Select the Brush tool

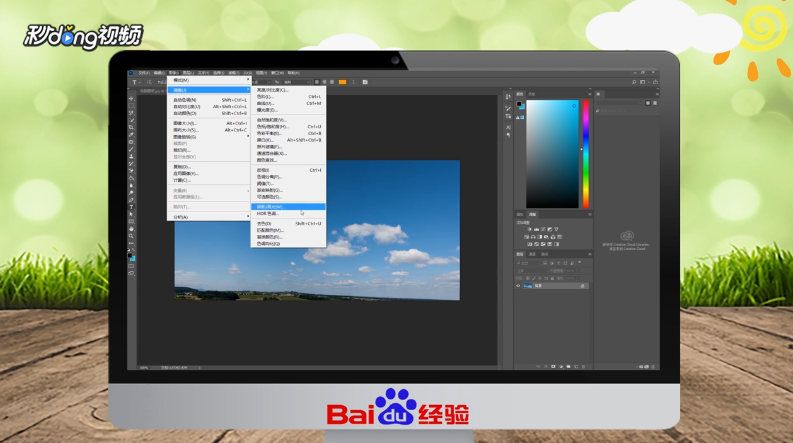(x=131, y=149)
